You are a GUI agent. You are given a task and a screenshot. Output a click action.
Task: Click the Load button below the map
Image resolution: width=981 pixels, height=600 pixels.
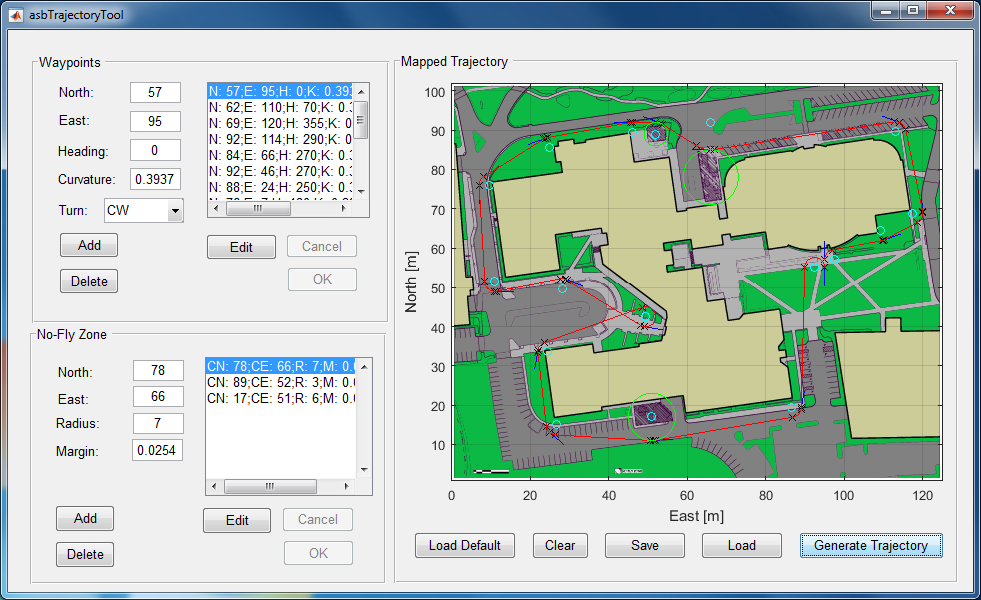[x=741, y=546]
